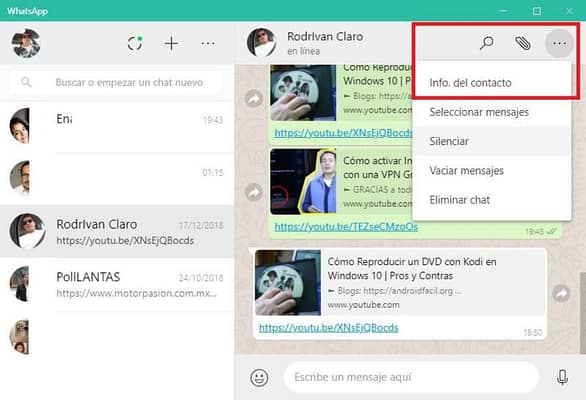Click title Cómo Reproducir un DVD con Kodi
The width and height of the screenshot is (586, 400).
412,268
